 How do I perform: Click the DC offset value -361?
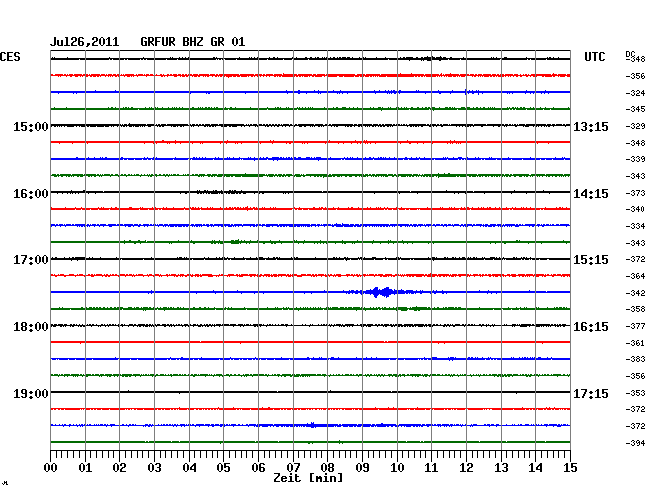click(635, 343)
